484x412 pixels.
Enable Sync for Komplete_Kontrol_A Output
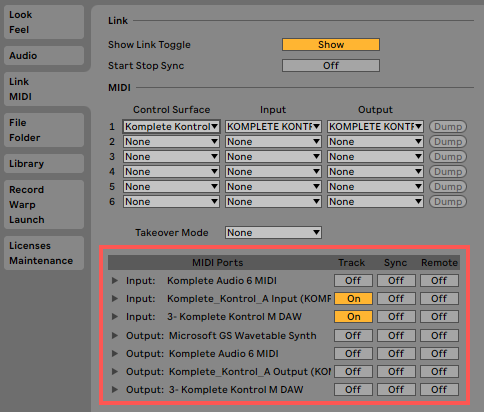(396, 372)
